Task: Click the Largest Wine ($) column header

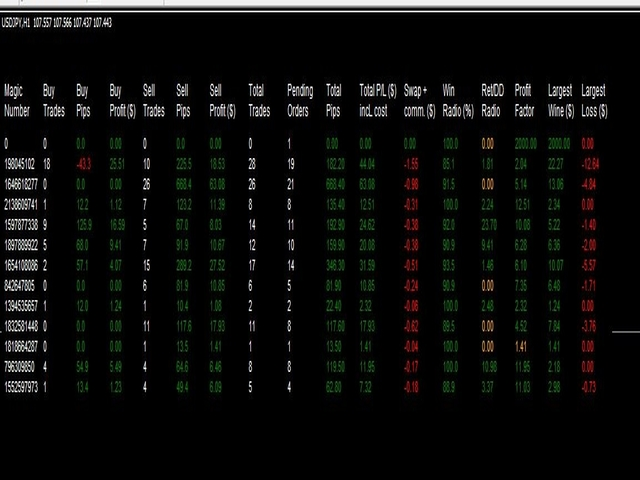Action: coord(561,100)
